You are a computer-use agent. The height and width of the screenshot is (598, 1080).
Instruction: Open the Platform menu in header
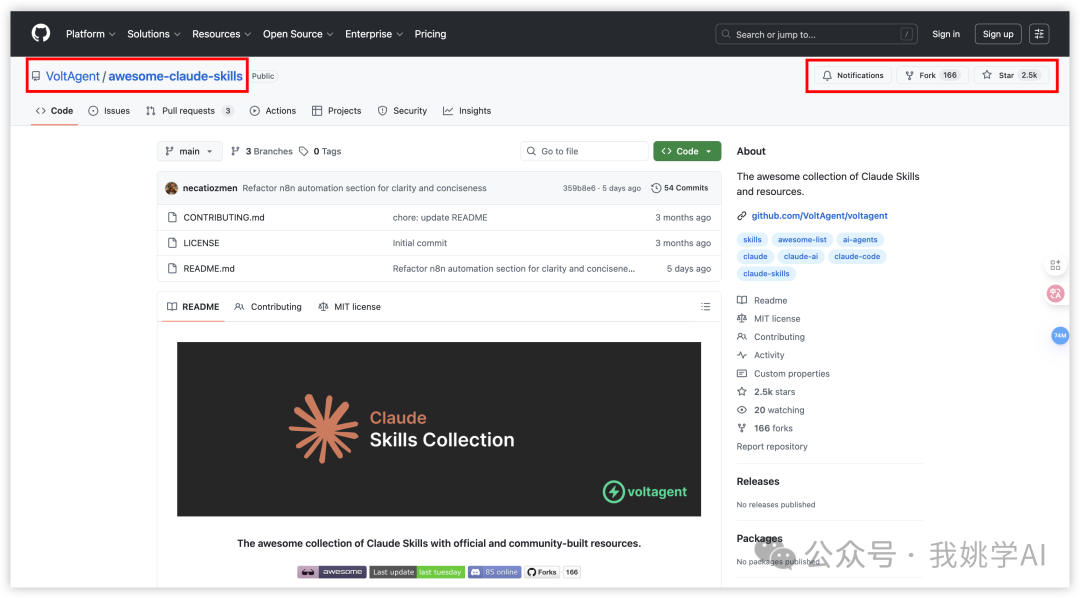[90, 34]
